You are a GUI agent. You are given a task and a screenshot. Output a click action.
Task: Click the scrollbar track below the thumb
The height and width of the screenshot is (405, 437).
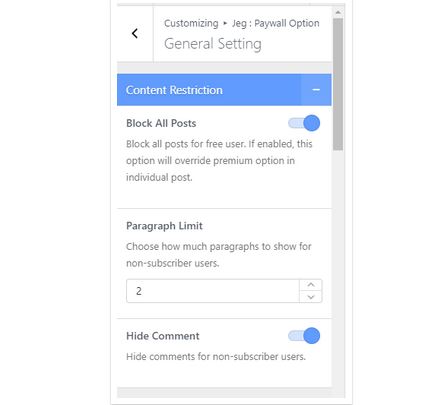(x=338, y=273)
